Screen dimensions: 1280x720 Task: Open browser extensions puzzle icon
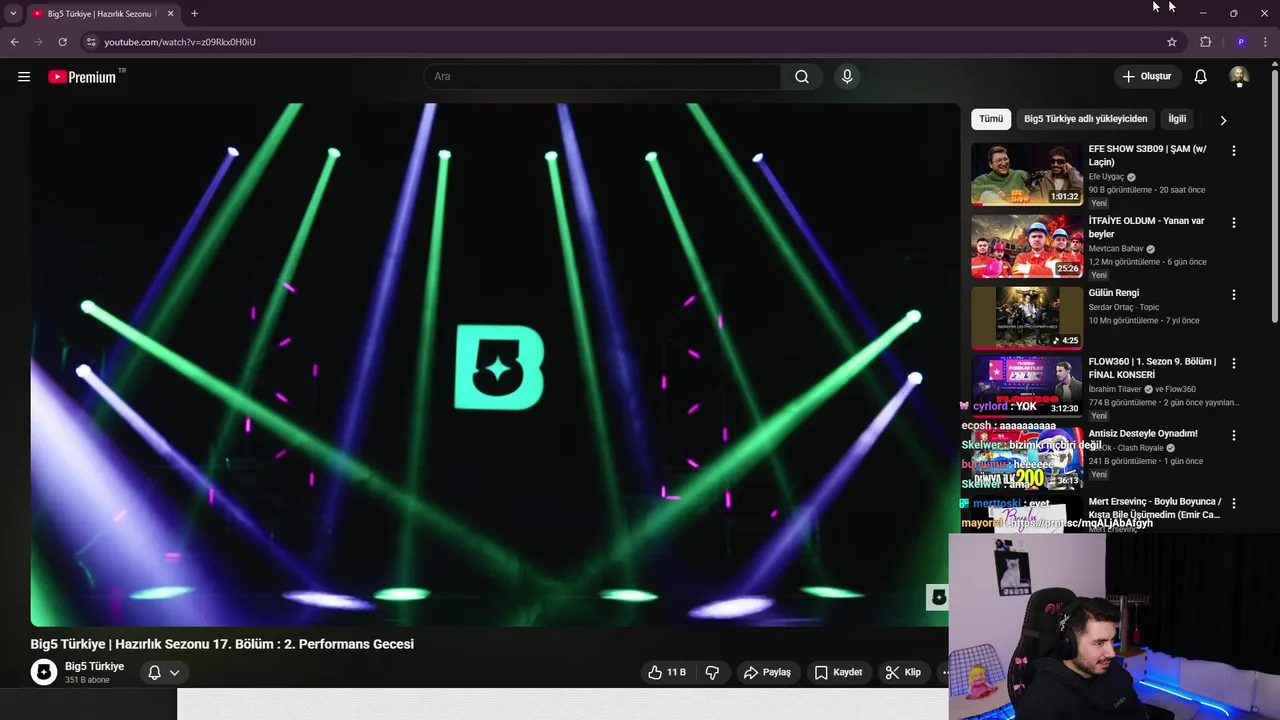[x=1205, y=42]
